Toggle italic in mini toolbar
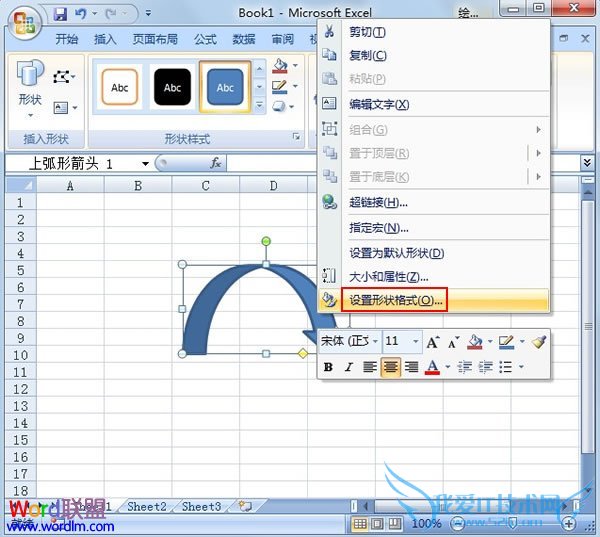Image resolution: width=600 pixels, height=537 pixels. (349, 367)
